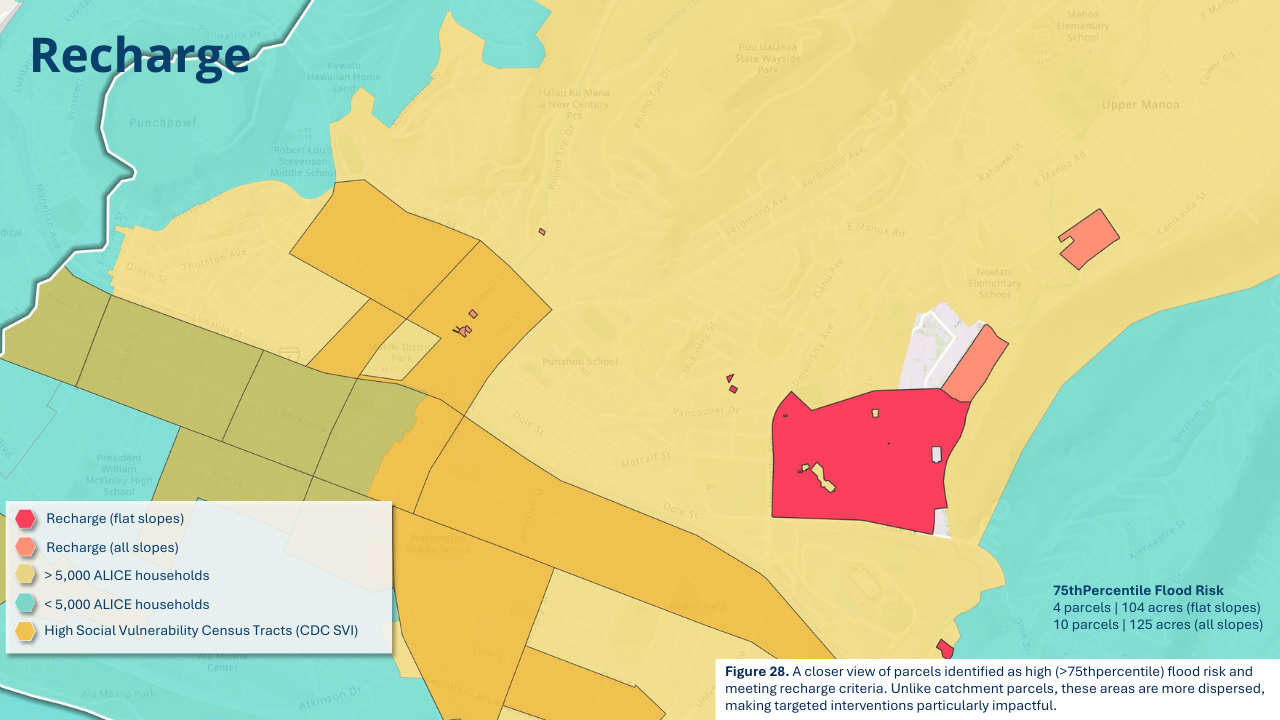Click the teal < 5,000 ALICE households swatch
Viewport: 1280px width, 720px height.
[26, 604]
